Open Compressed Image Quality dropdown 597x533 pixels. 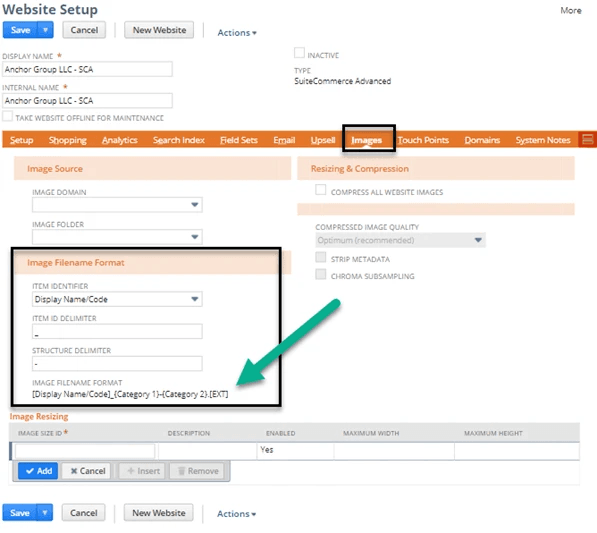tap(401, 240)
